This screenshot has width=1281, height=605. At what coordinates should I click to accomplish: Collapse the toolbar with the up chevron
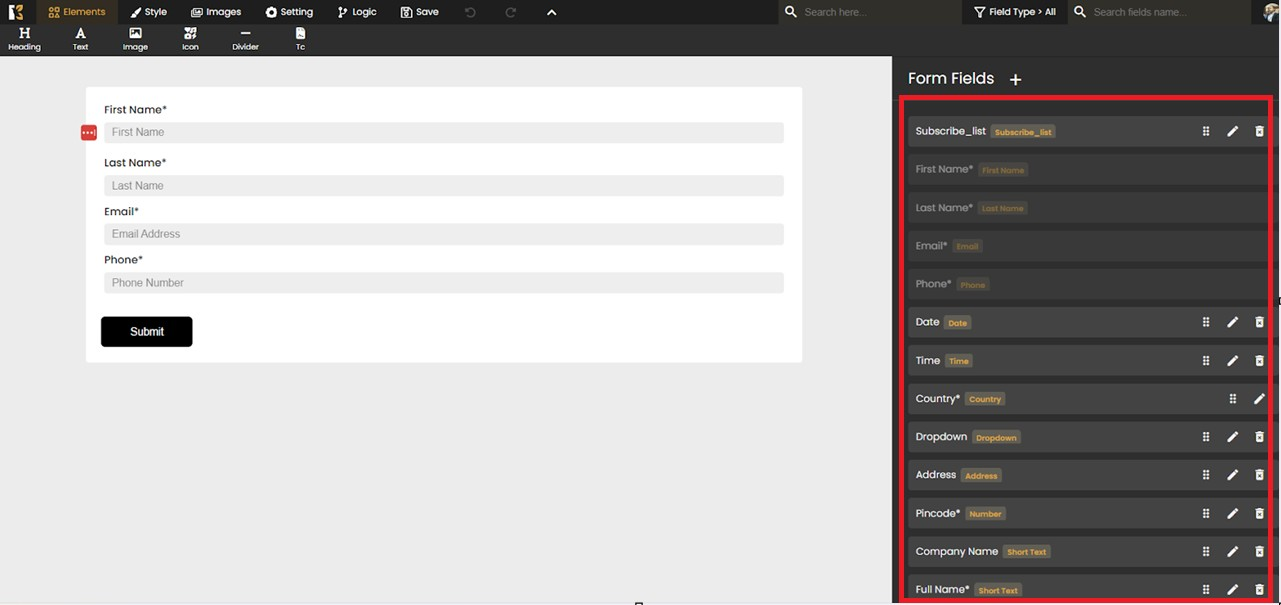[x=551, y=12]
